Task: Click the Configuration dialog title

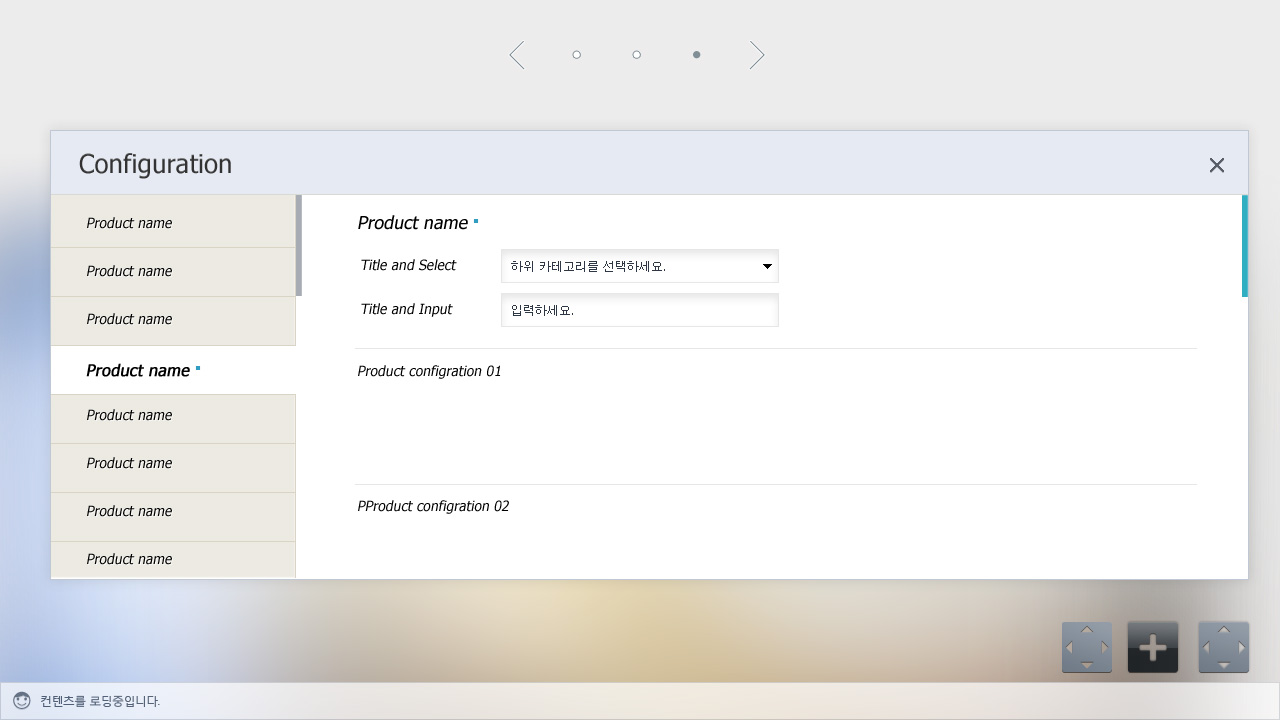Action: 155,164
